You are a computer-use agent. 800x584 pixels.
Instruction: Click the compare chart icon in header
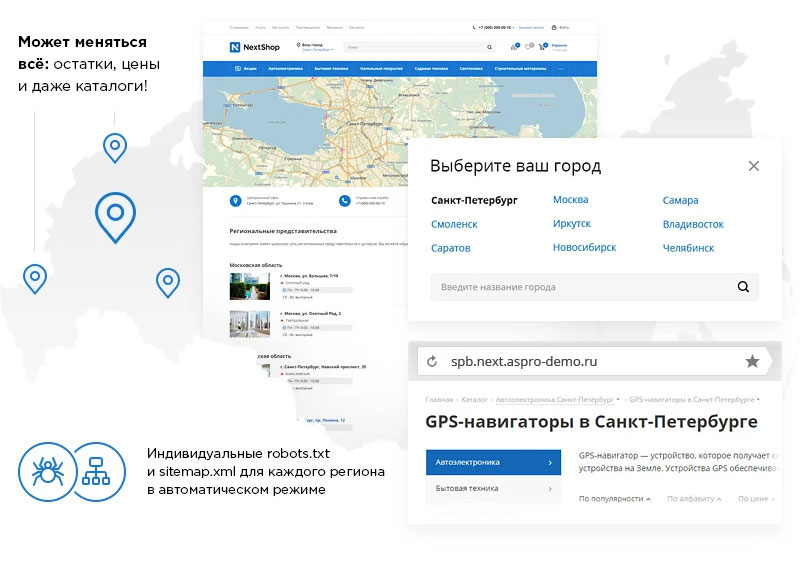(514, 47)
